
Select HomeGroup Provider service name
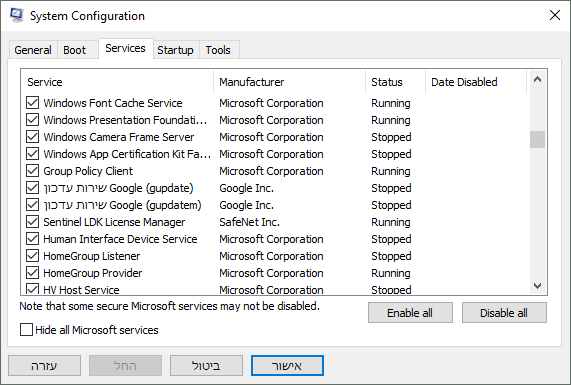(92, 273)
